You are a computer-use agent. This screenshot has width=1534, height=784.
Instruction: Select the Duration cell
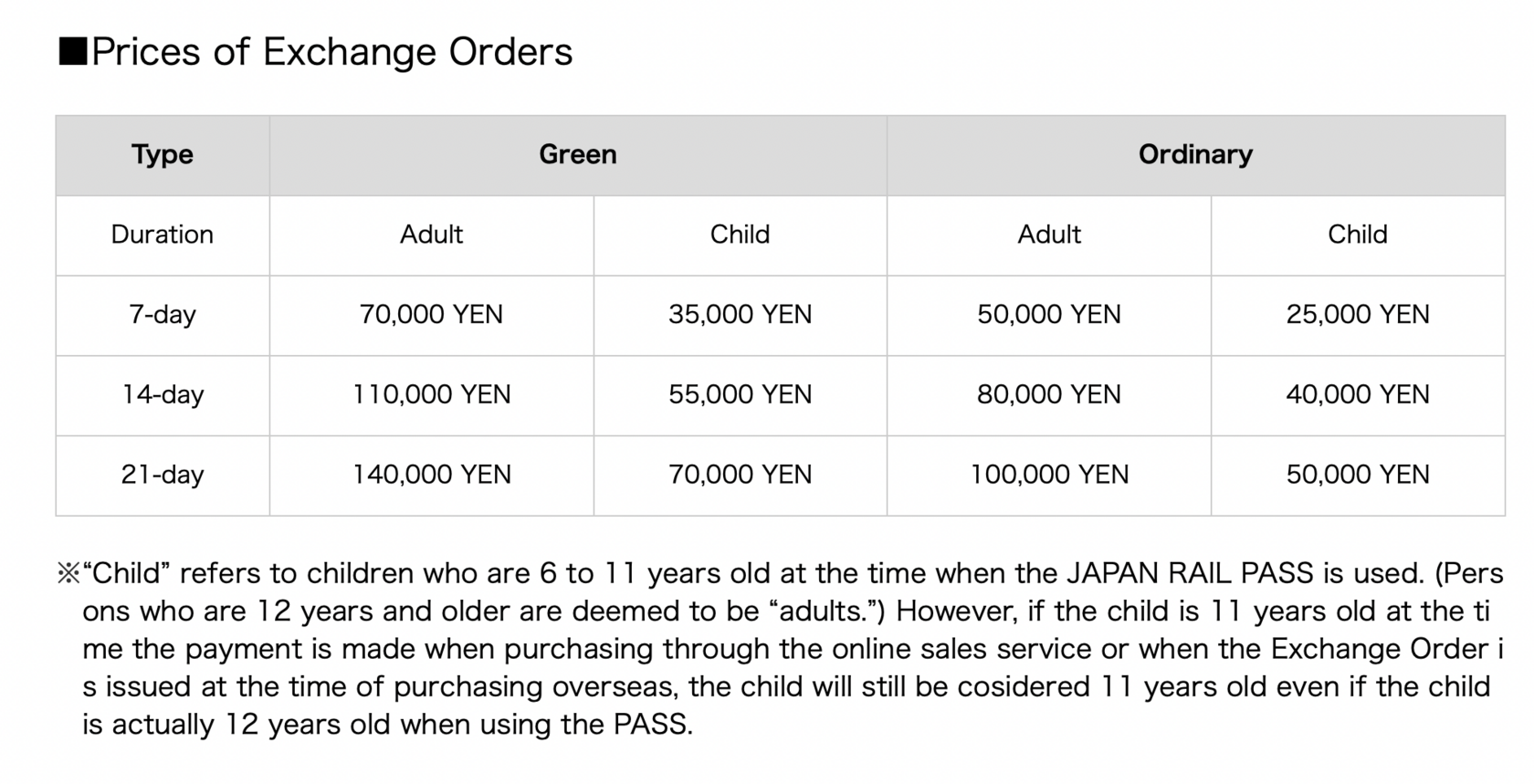point(163,235)
